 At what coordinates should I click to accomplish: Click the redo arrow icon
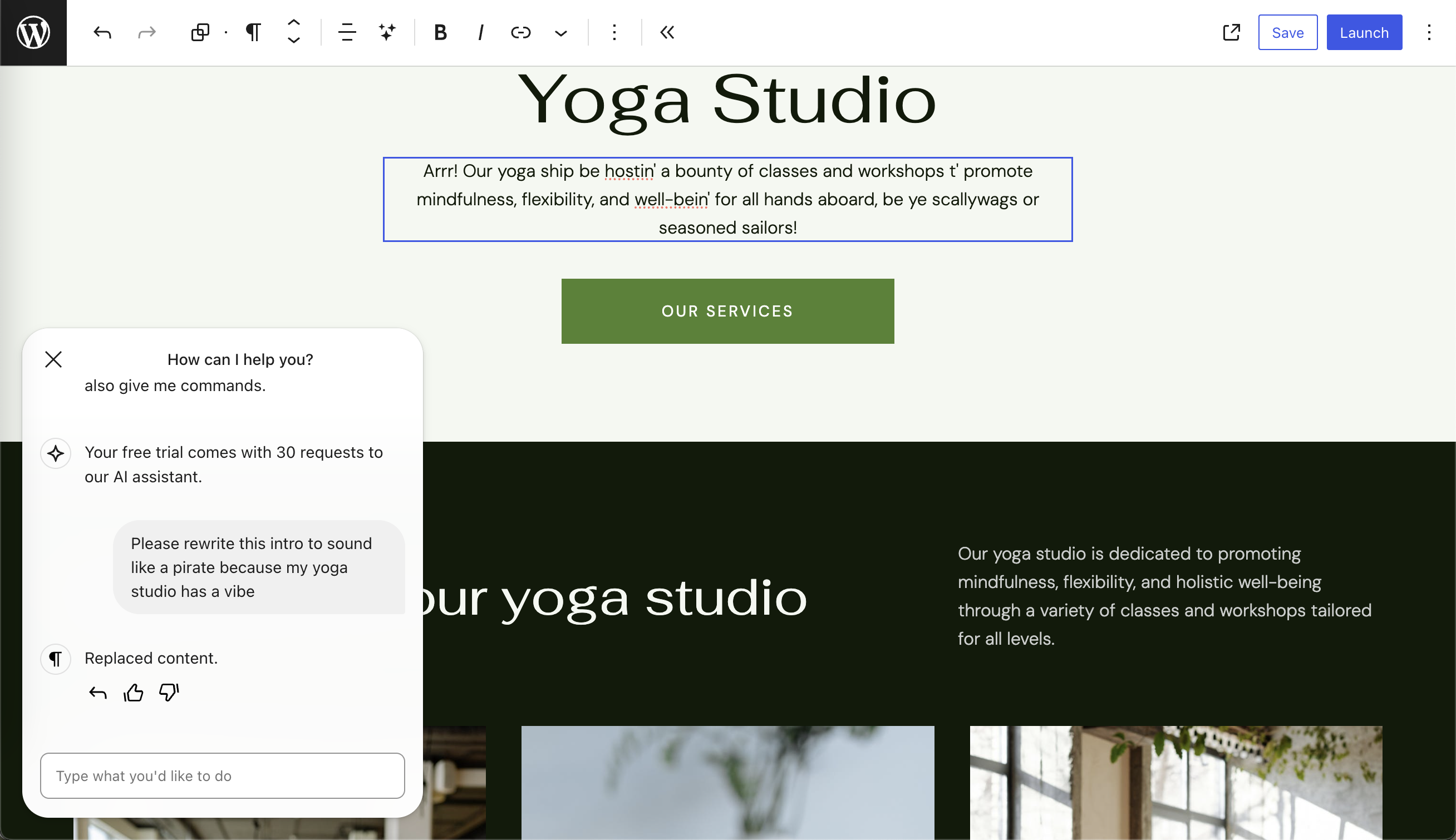point(146,32)
